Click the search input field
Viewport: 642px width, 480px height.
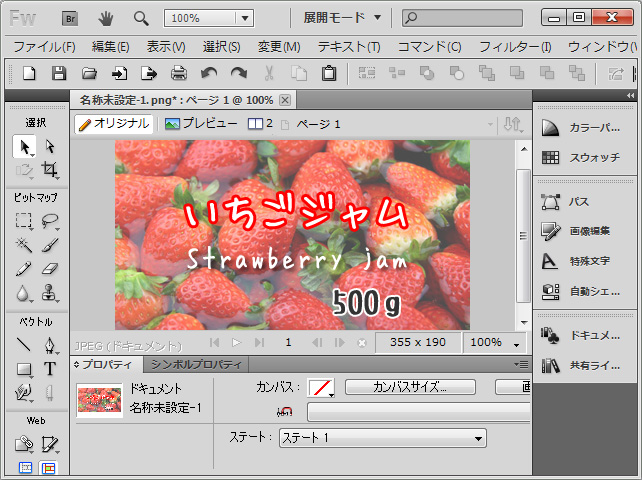pos(462,18)
